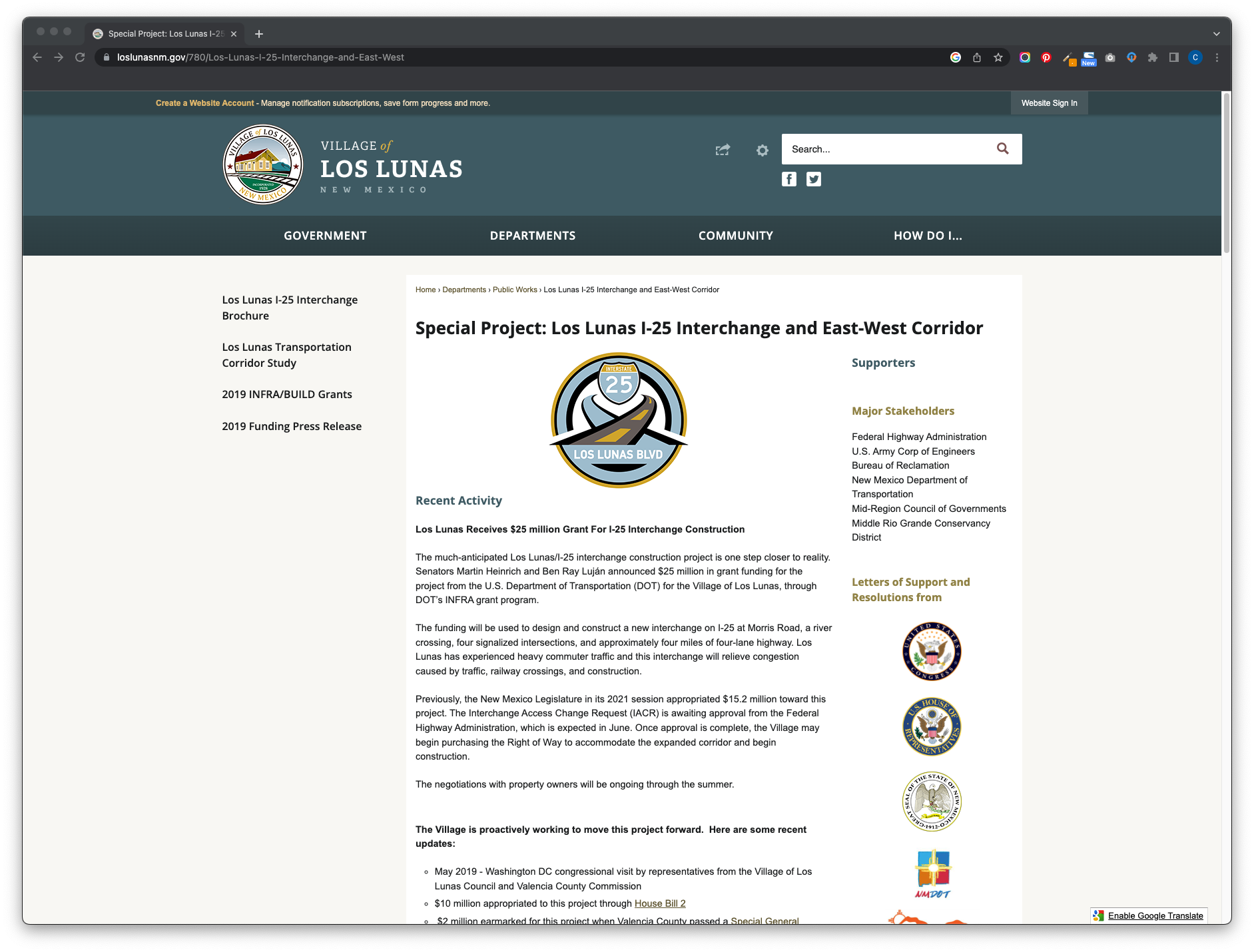Open the House Bill 2 link
Image resolution: width=1254 pixels, height=952 pixels.
click(660, 903)
